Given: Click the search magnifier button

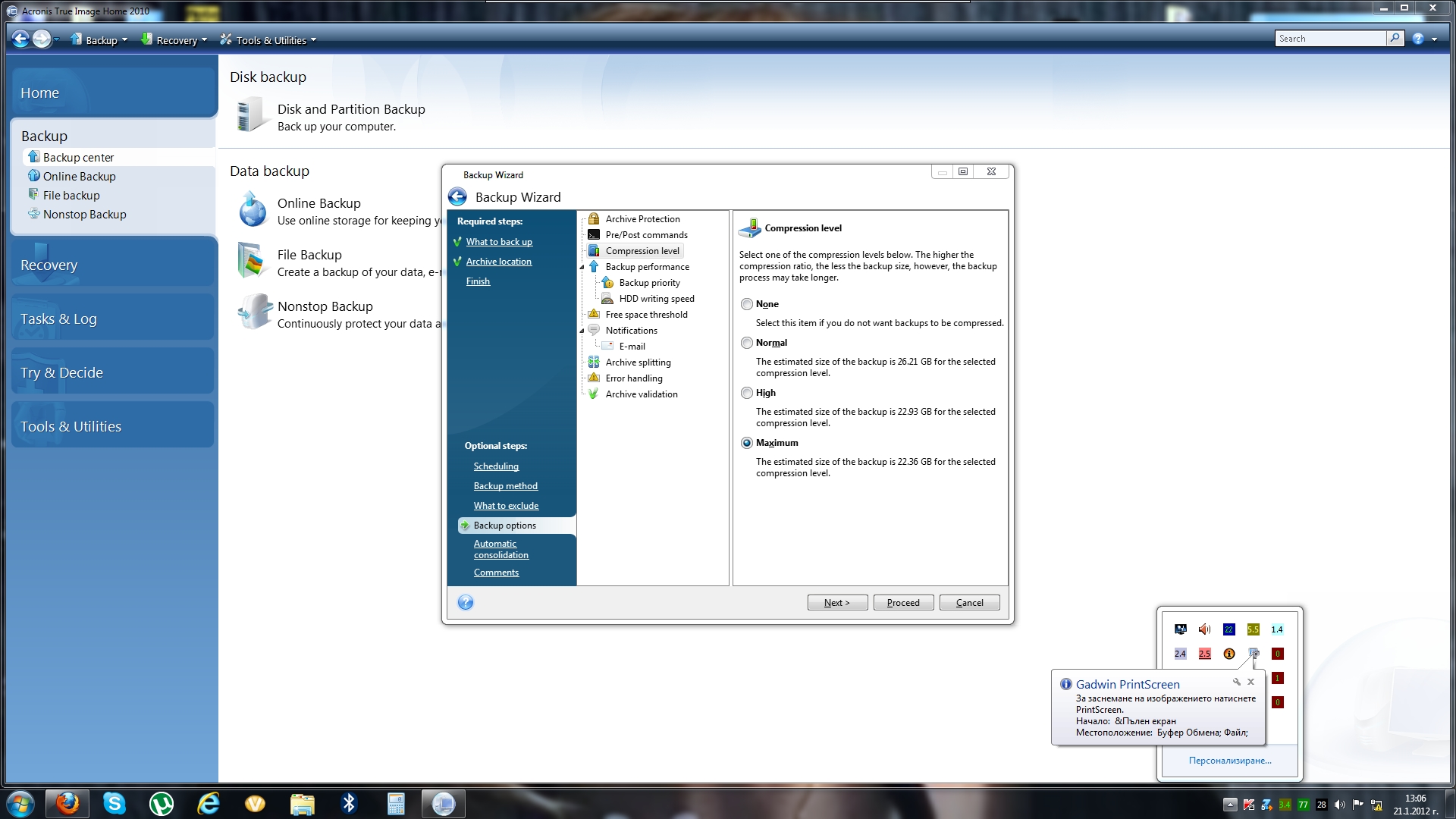Looking at the screenshot, I should click(1395, 39).
